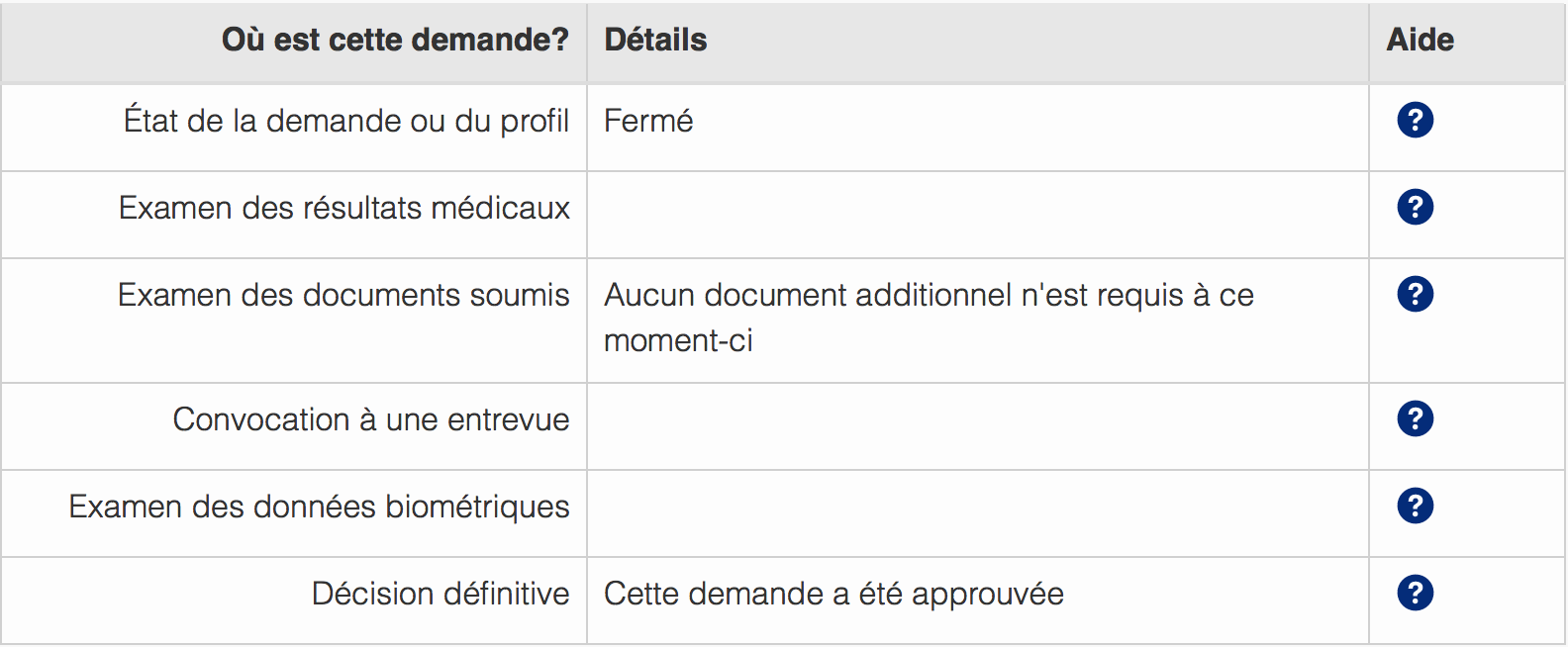Image resolution: width=1568 pixels, height=647 pixels.
Task: Open help for État de la demande
Action: coord(1415,121)
